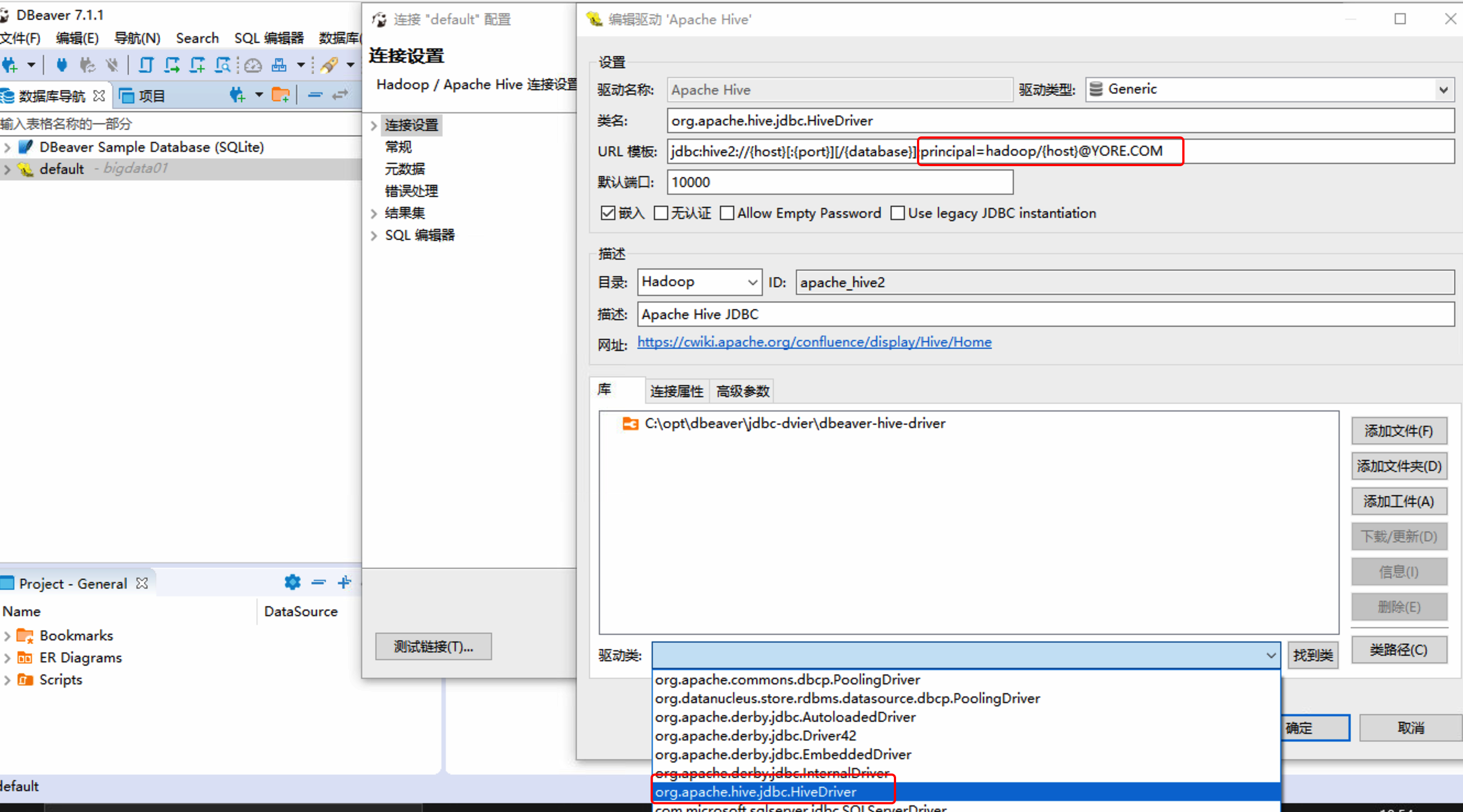Viewport: 1463px width, 812px height.
Task: Click the collapse-all minus icon in Project panel
Action: [x=318, y=583]
